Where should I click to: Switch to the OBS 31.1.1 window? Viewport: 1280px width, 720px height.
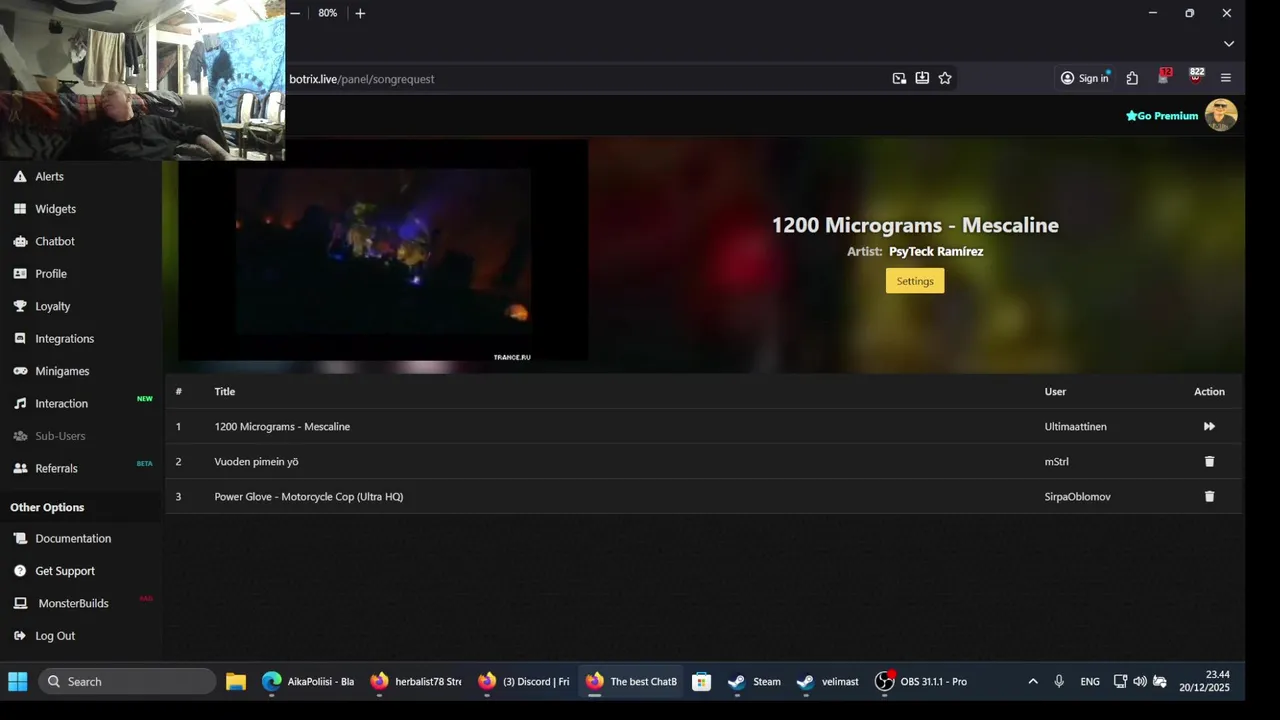(921, 682)
